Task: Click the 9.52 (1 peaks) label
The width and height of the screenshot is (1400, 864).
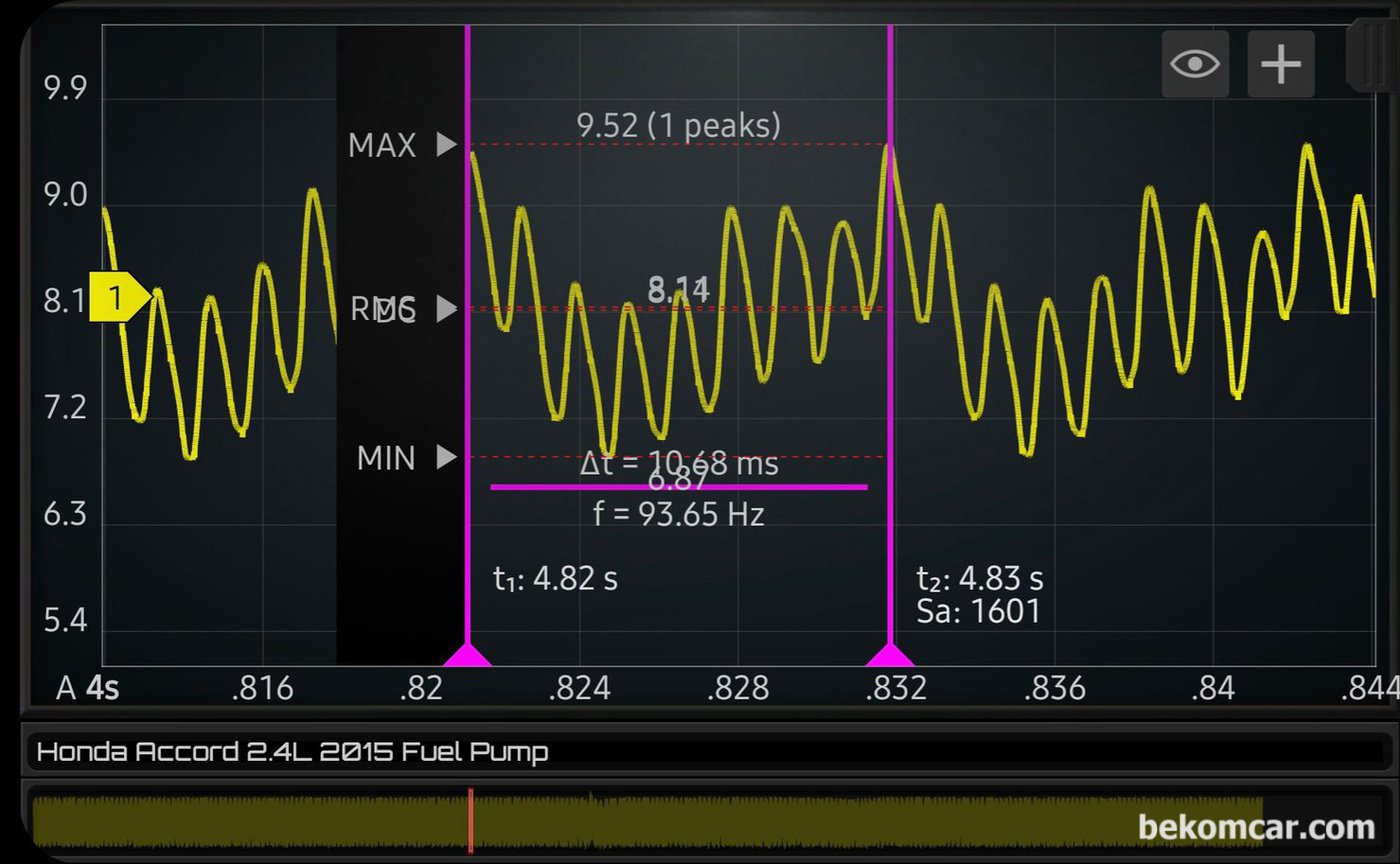Action: (678, 125)
